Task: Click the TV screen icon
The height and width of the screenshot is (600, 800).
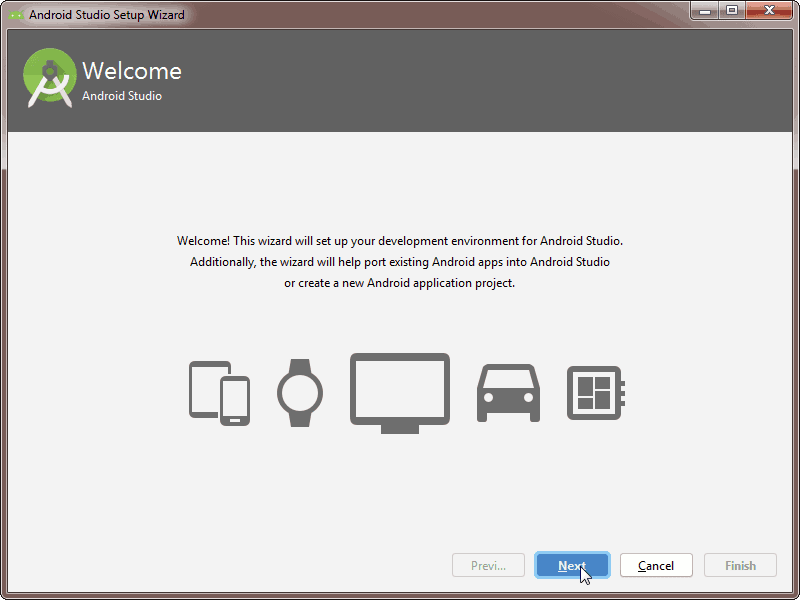Action: 400,393
